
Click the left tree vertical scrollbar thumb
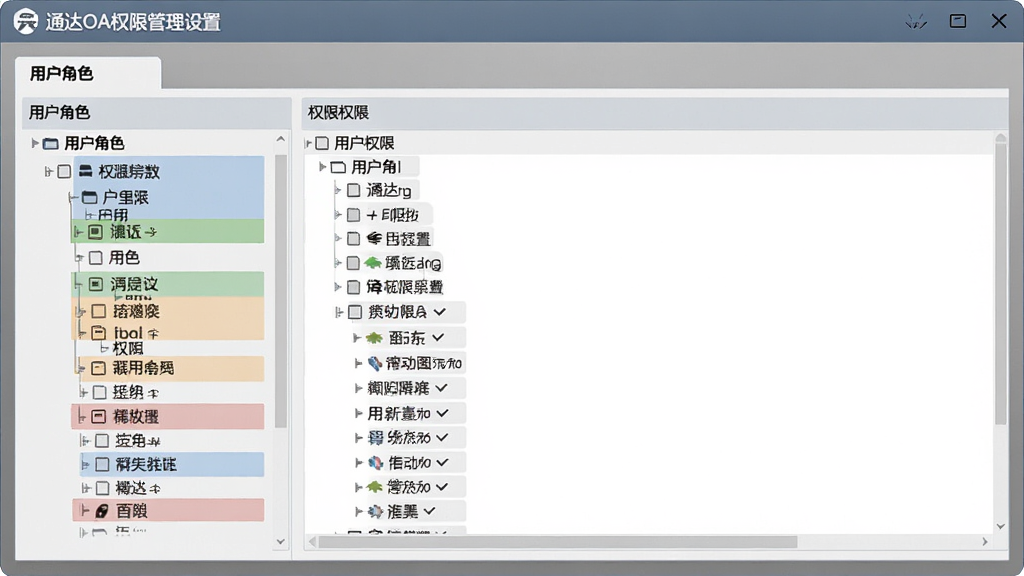[x=281, y=291]
